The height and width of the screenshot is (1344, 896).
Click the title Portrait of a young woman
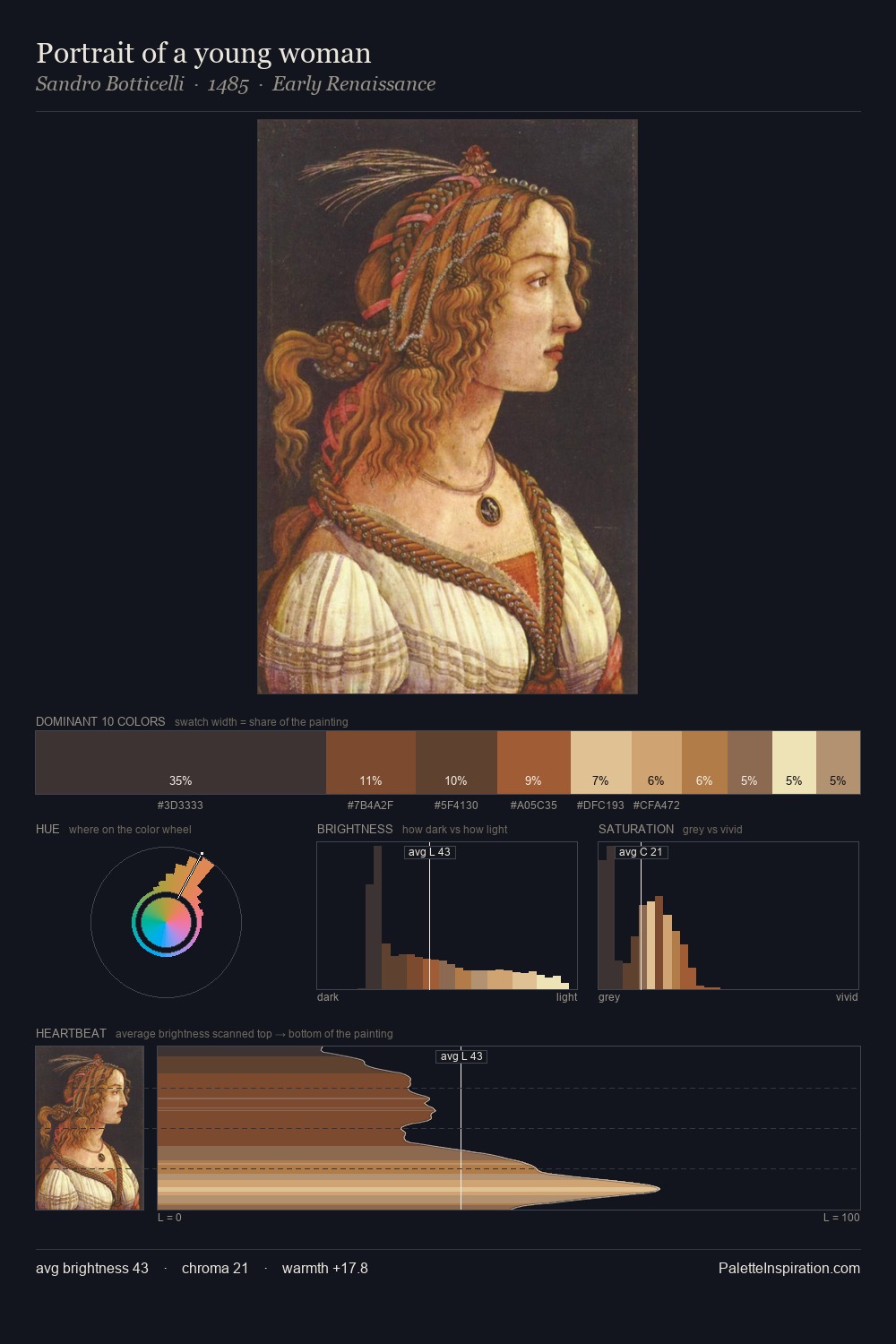coord(203,53)
